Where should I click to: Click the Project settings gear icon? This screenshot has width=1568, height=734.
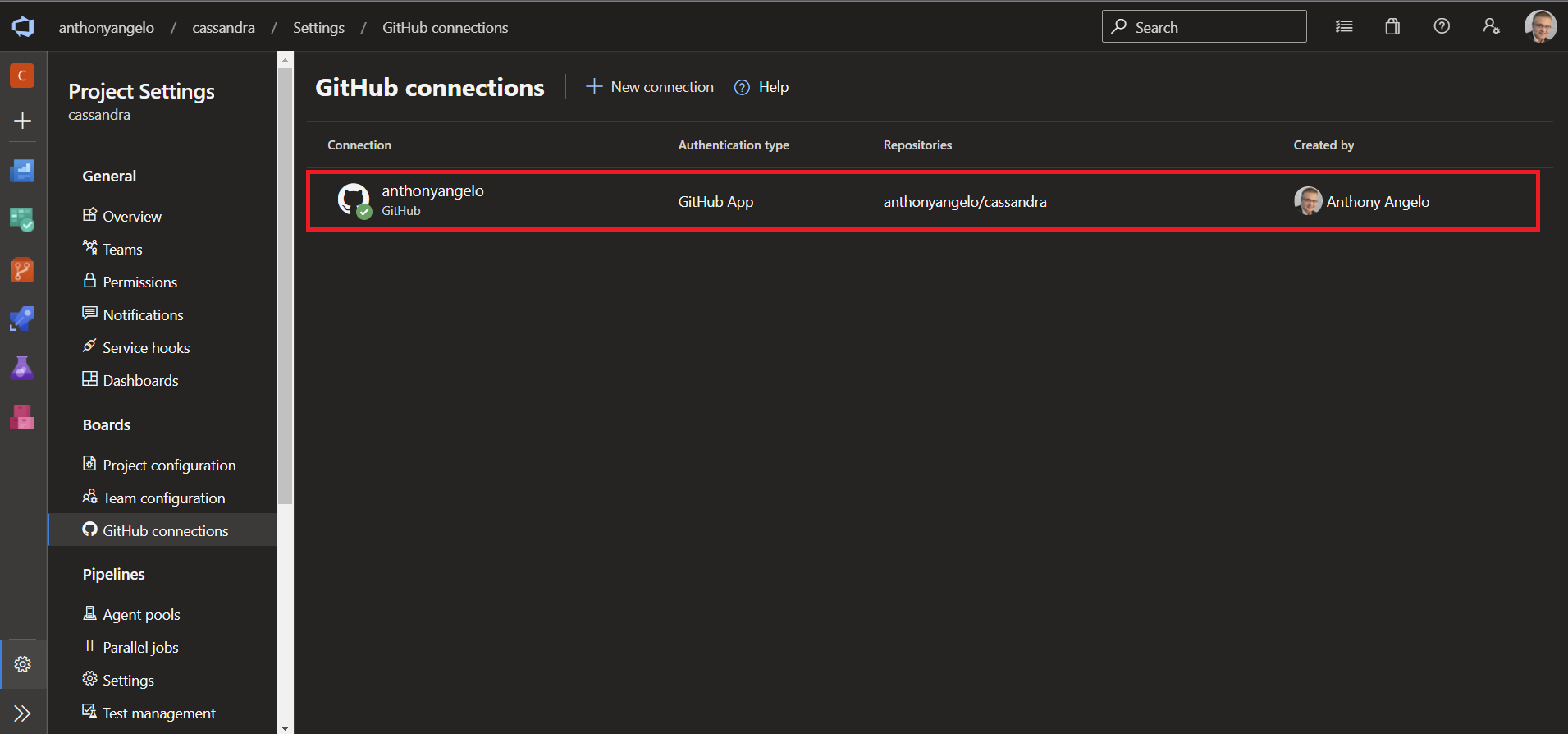tap(23, 664)
